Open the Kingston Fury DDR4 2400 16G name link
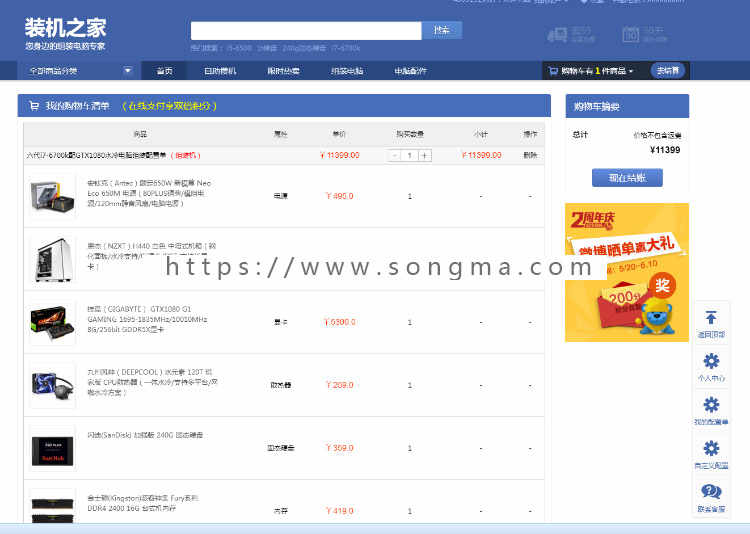Viewport: 750px width, 534px height. tap(143, 503)
